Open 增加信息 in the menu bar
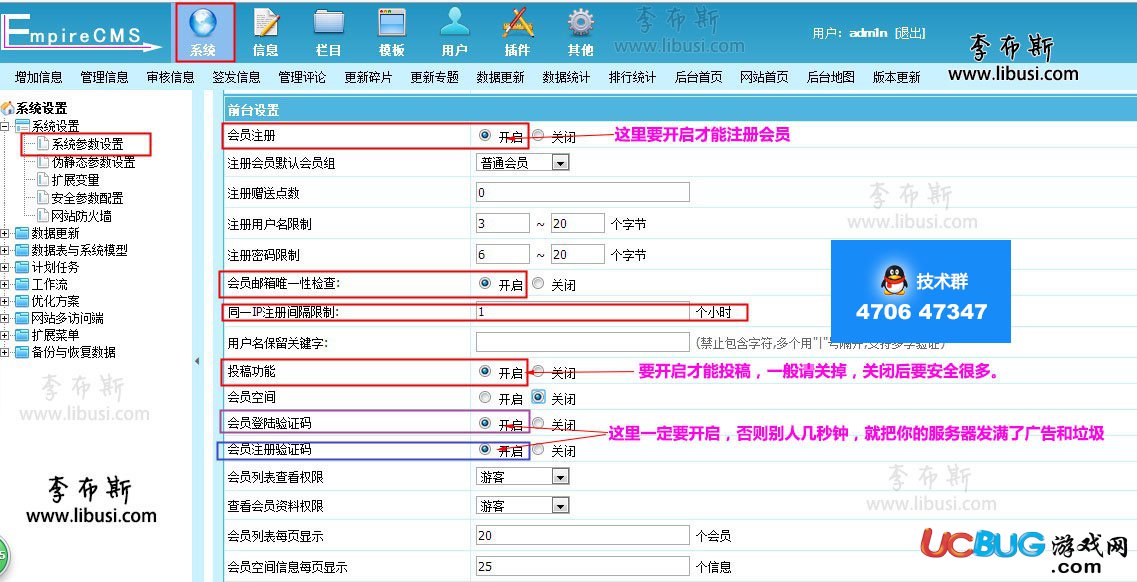 click(x=38, y=77)
